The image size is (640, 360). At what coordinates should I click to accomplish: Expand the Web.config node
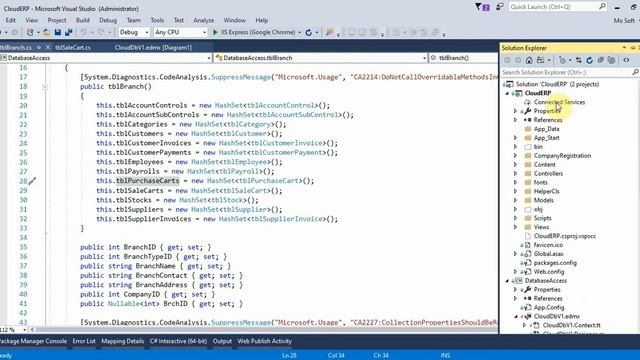pos(516,272)
